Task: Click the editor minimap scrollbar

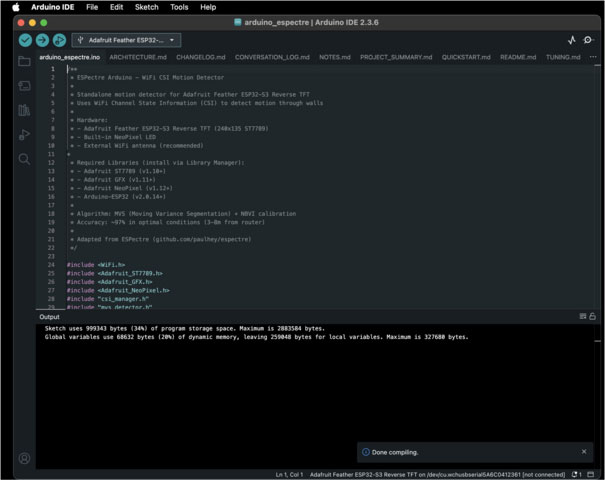Action: click(x=598, y=187)
